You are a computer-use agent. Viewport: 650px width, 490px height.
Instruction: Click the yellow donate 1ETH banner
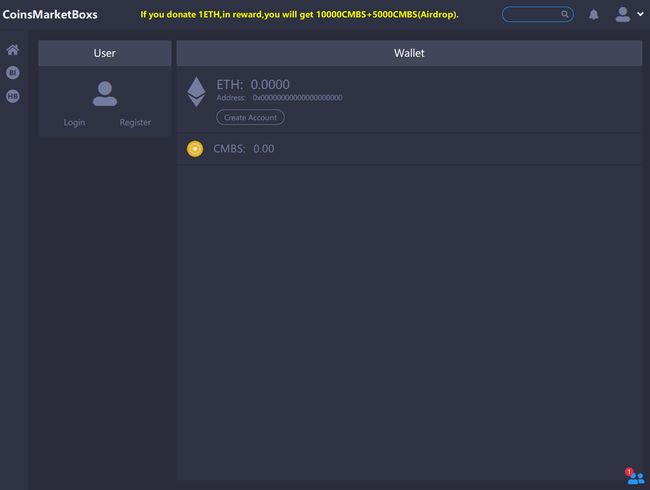[299, 15]
